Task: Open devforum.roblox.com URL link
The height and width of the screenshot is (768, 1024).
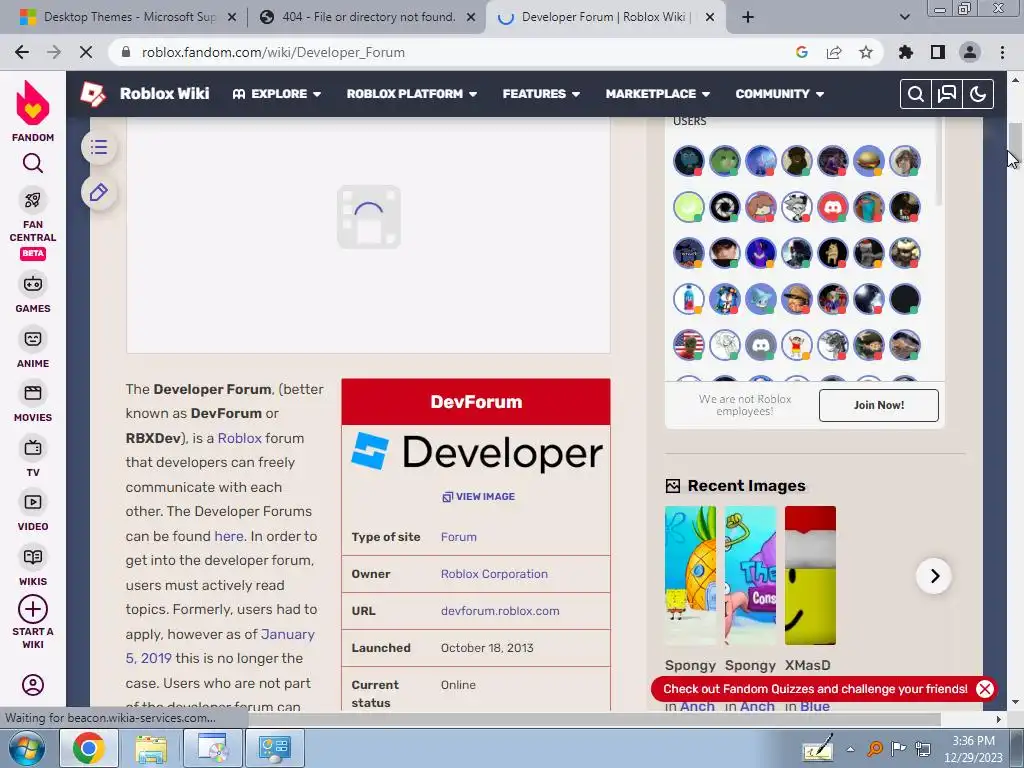Action: click(500, 611)
